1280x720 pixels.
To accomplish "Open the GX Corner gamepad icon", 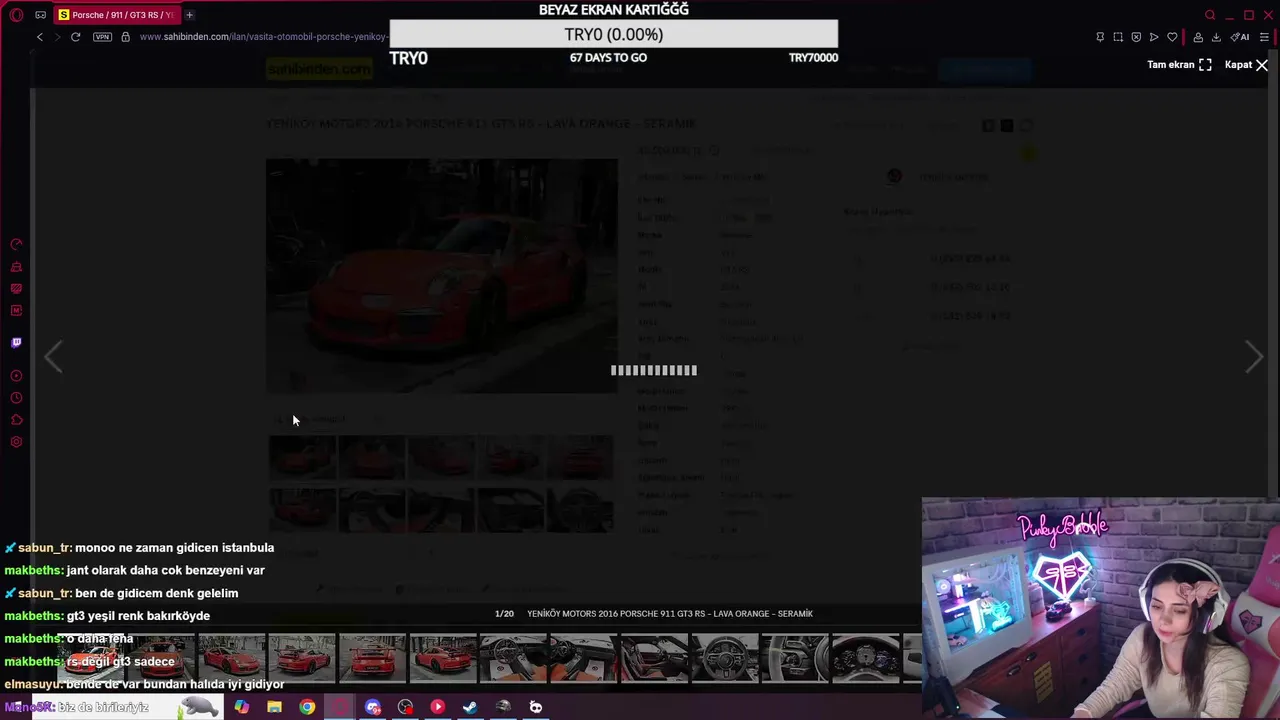I will pos(40,15).
